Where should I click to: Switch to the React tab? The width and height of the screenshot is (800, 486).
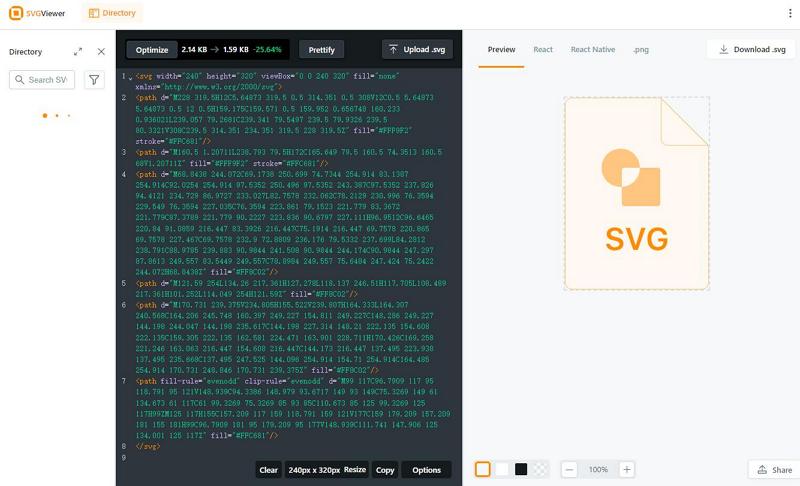[543, 49]
